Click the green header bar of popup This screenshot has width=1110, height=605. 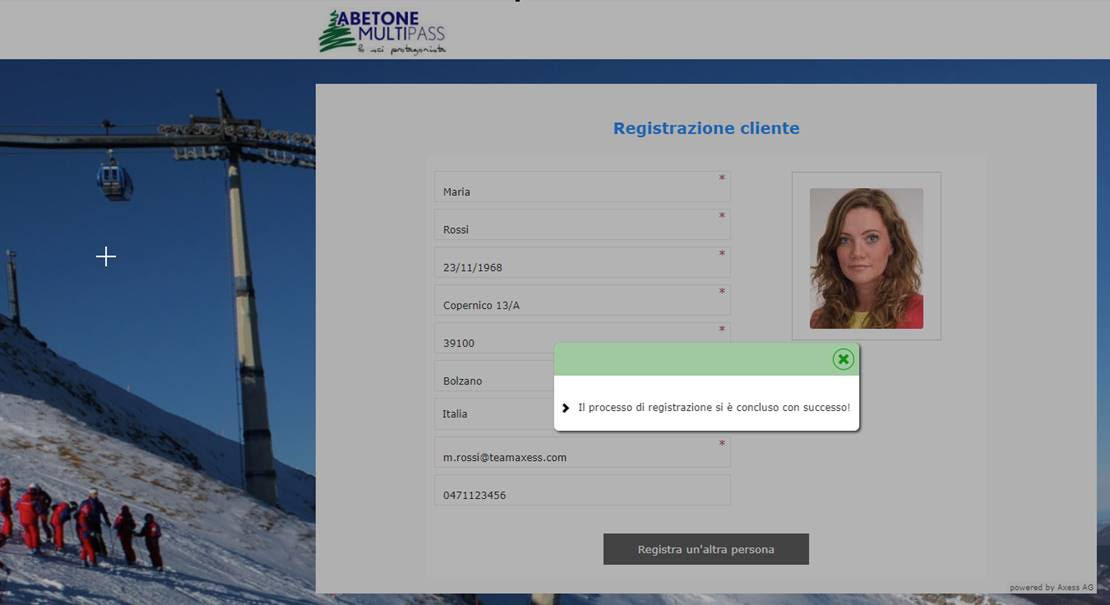690,359
